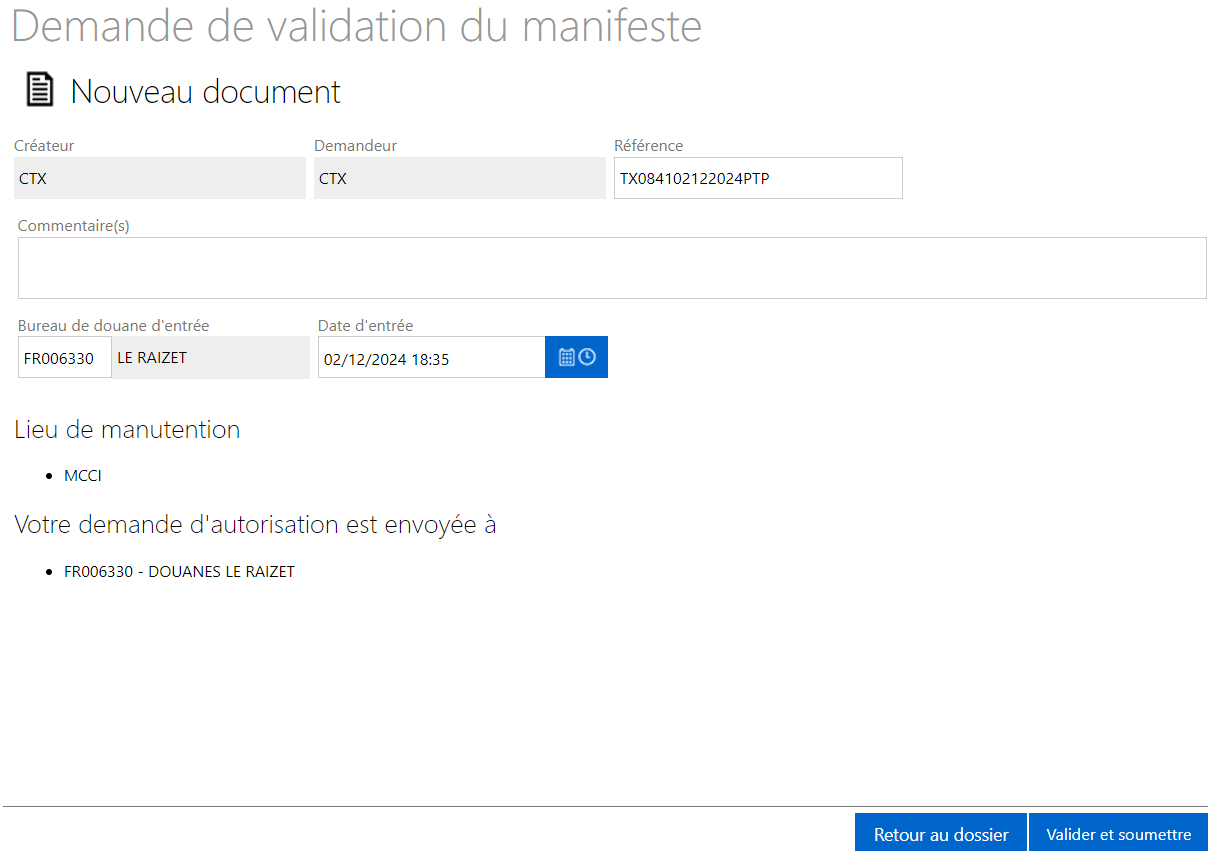Click the Bureau de douane d'entrée label

(x=113, y=325)
